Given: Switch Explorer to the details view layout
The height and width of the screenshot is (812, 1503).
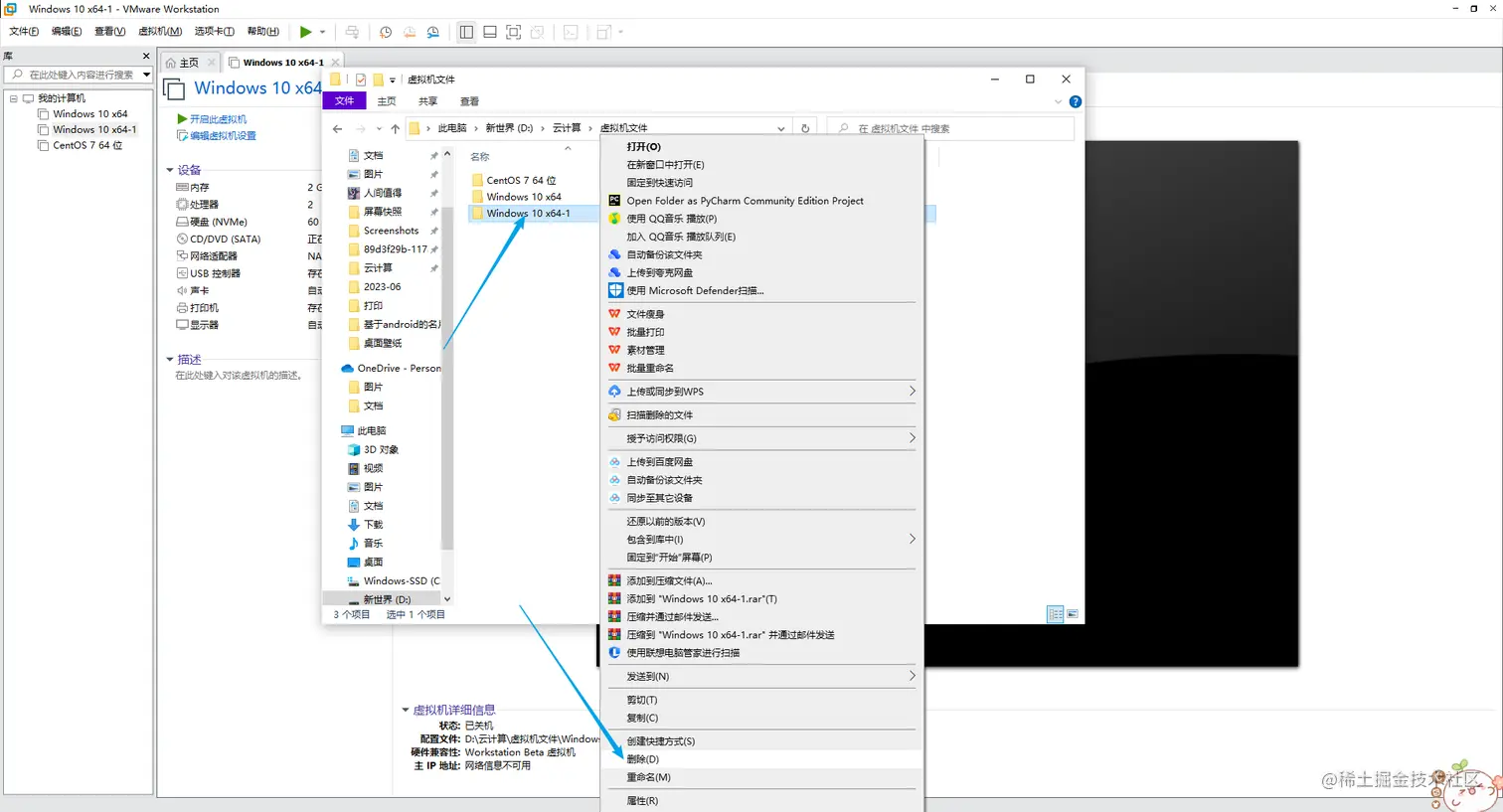Looking at the screenshot, I should [x=1056, y=615].
